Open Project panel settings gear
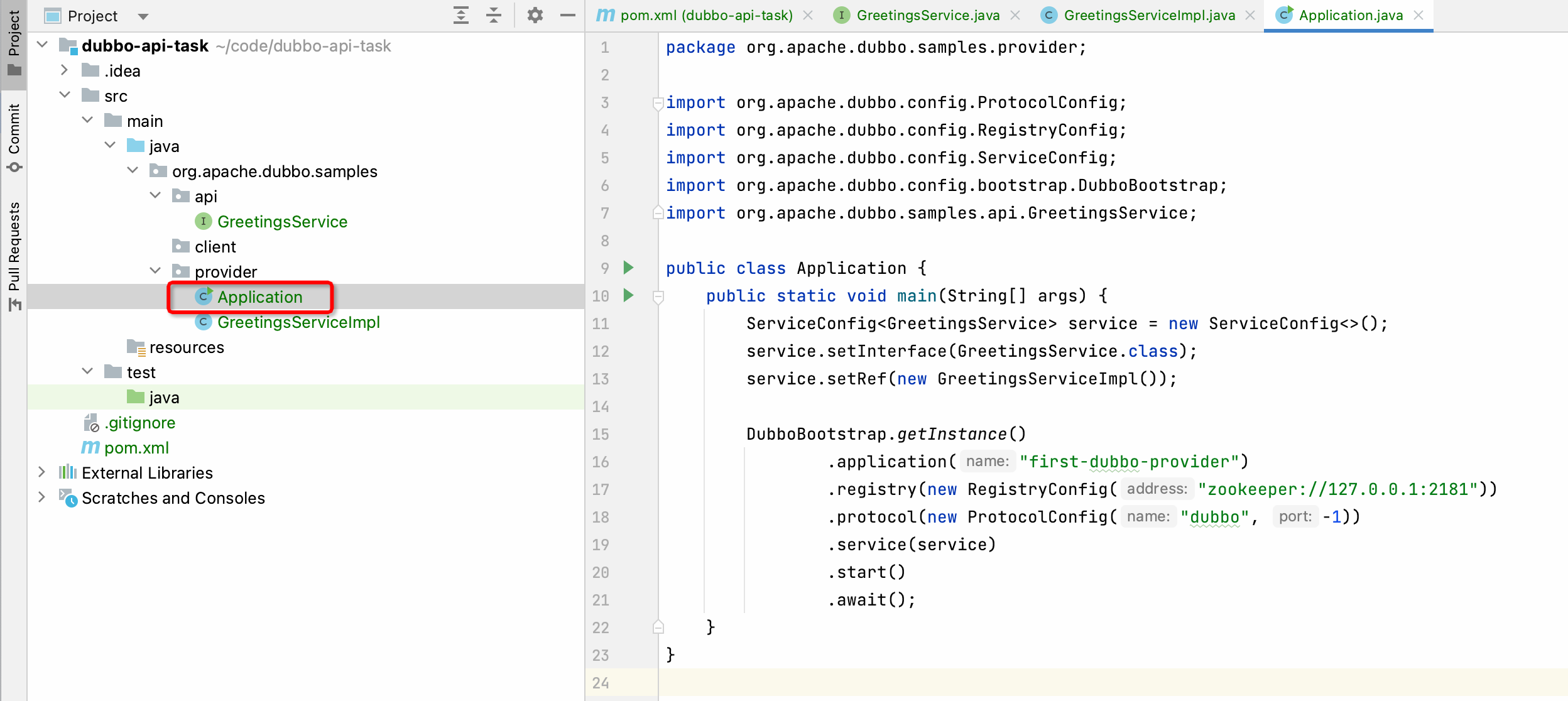This screenshot has width=1568, height=701. [x=535, y=15]
